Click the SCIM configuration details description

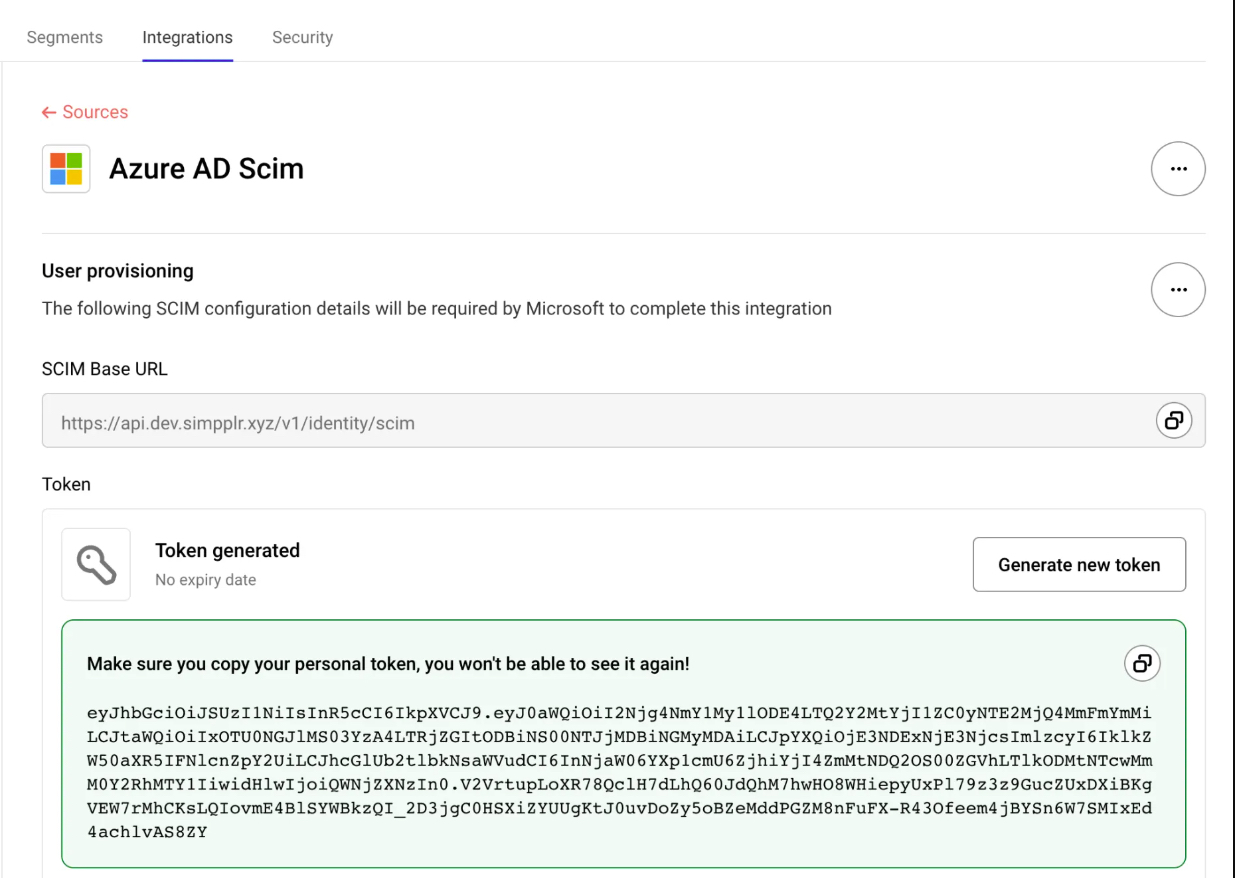coord(437,308)
